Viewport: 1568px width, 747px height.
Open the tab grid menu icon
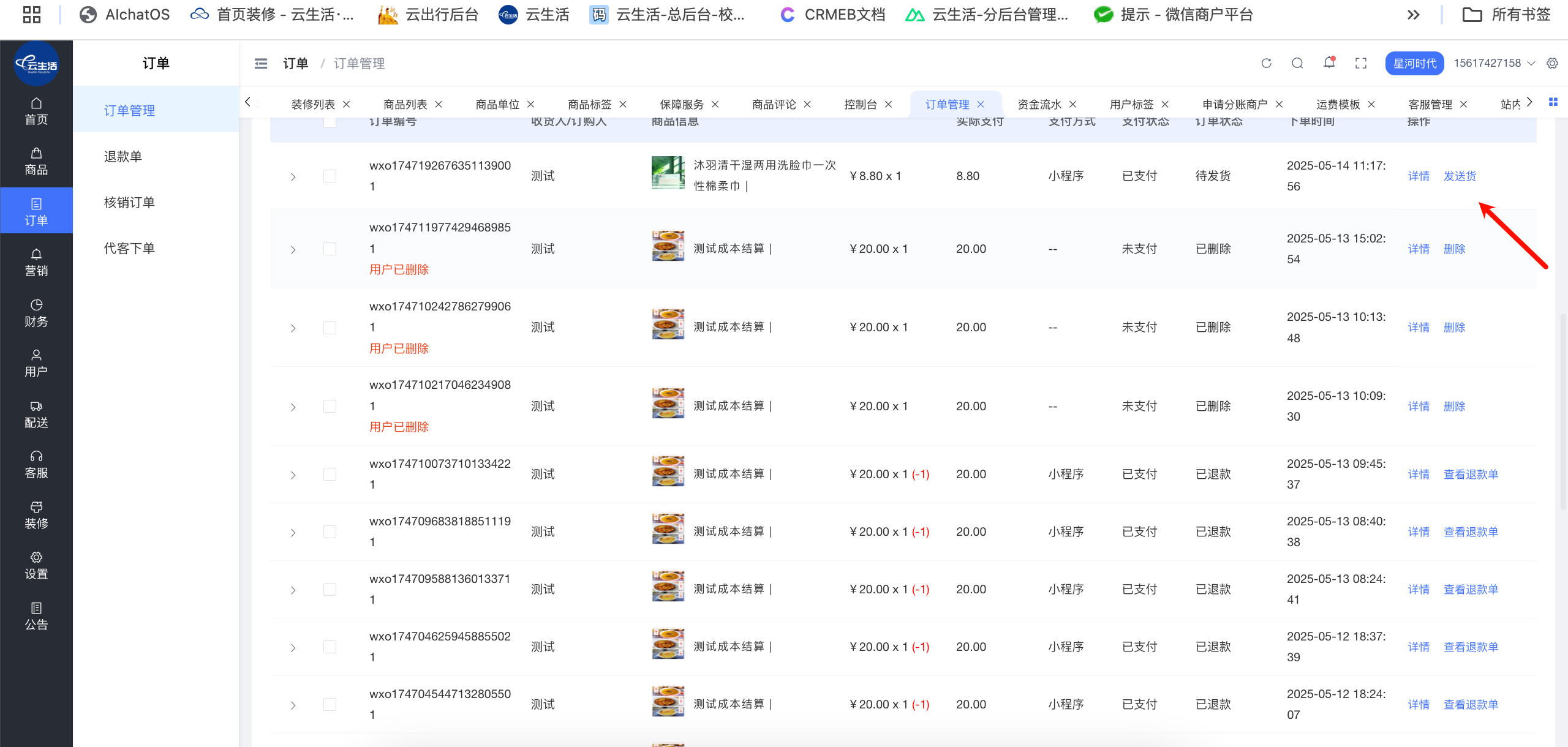coord(1553,102)
